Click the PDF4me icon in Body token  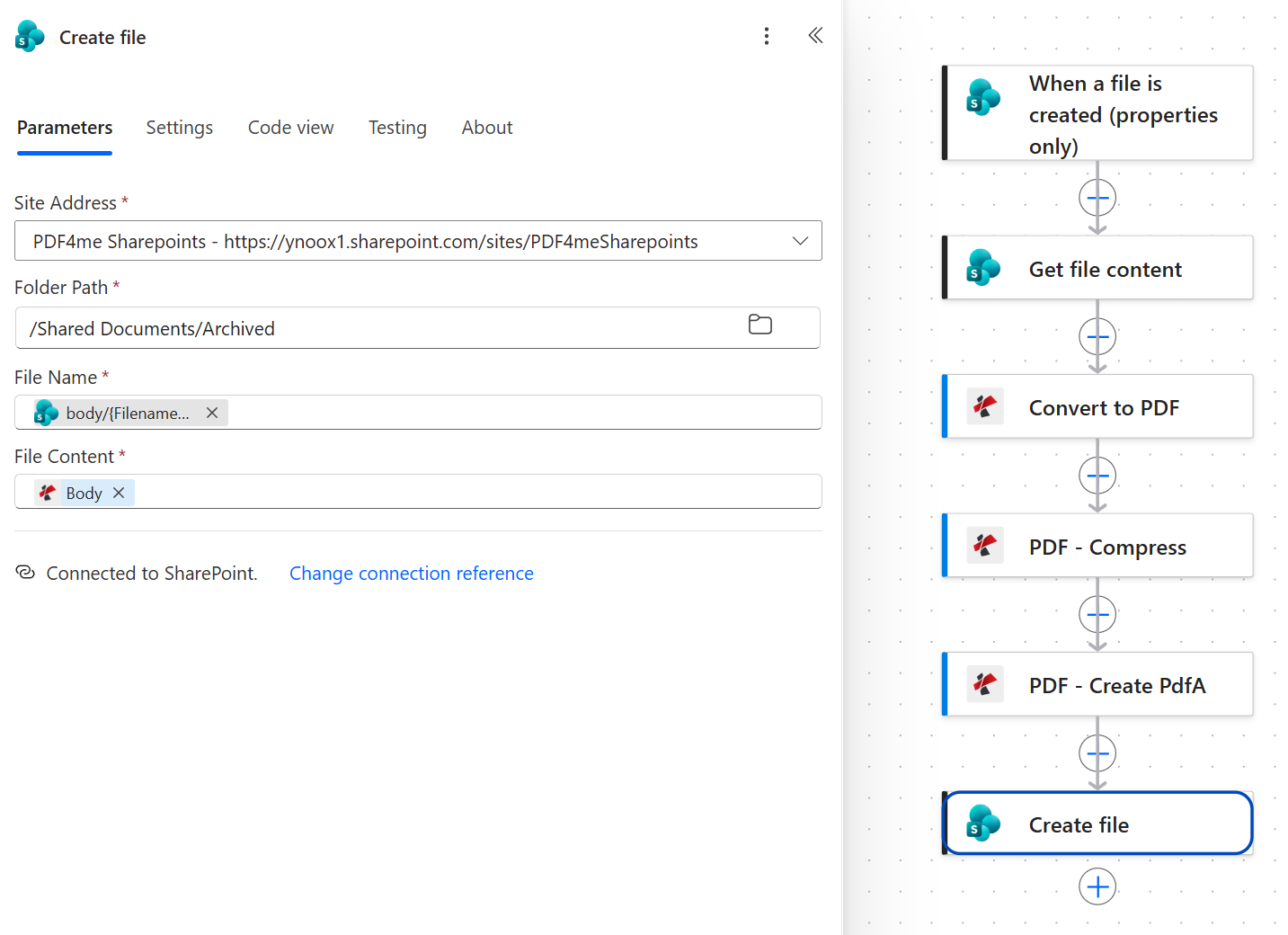click(48, 493)
